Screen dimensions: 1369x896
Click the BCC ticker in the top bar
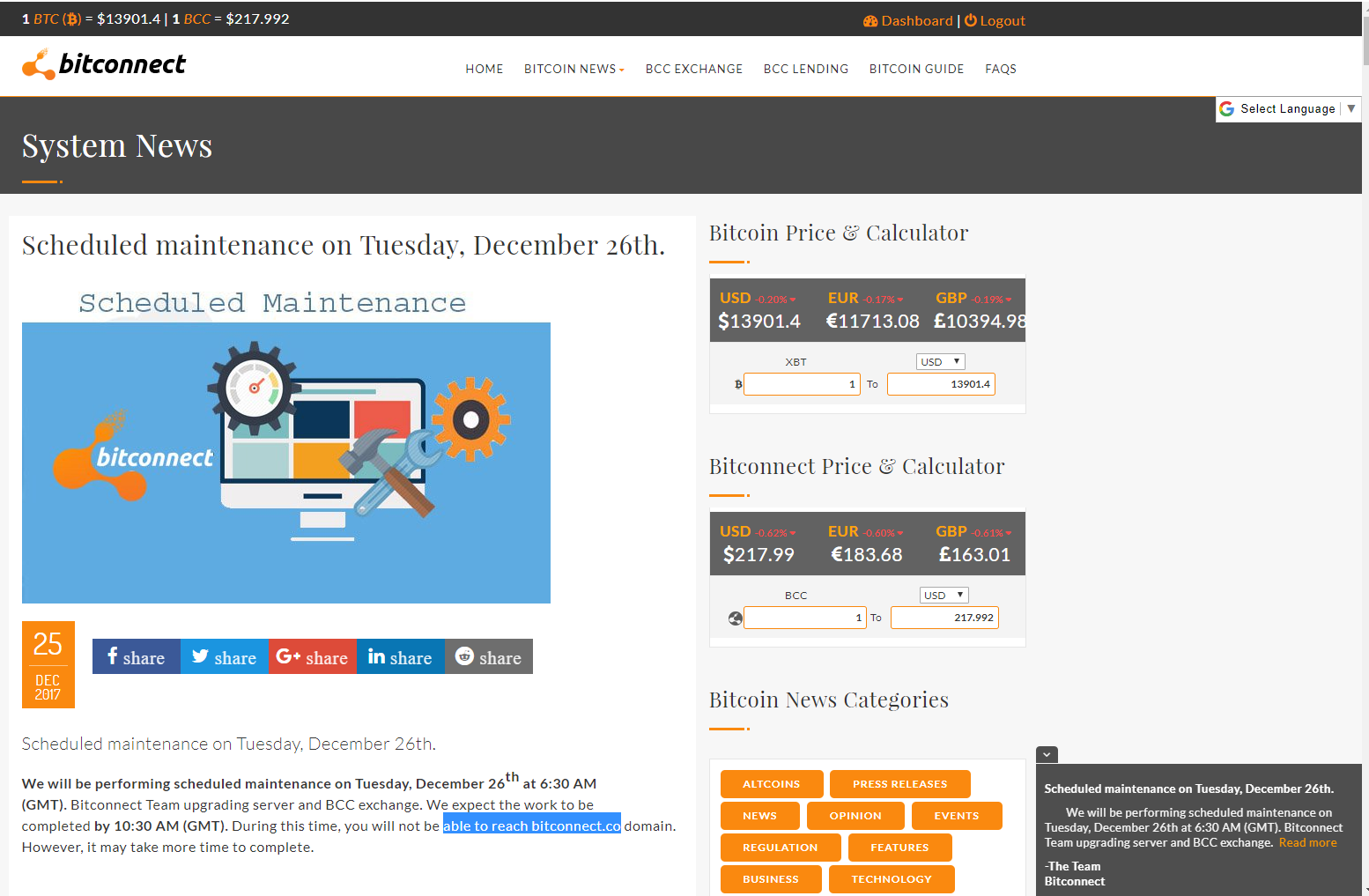[x=231, y=19]
